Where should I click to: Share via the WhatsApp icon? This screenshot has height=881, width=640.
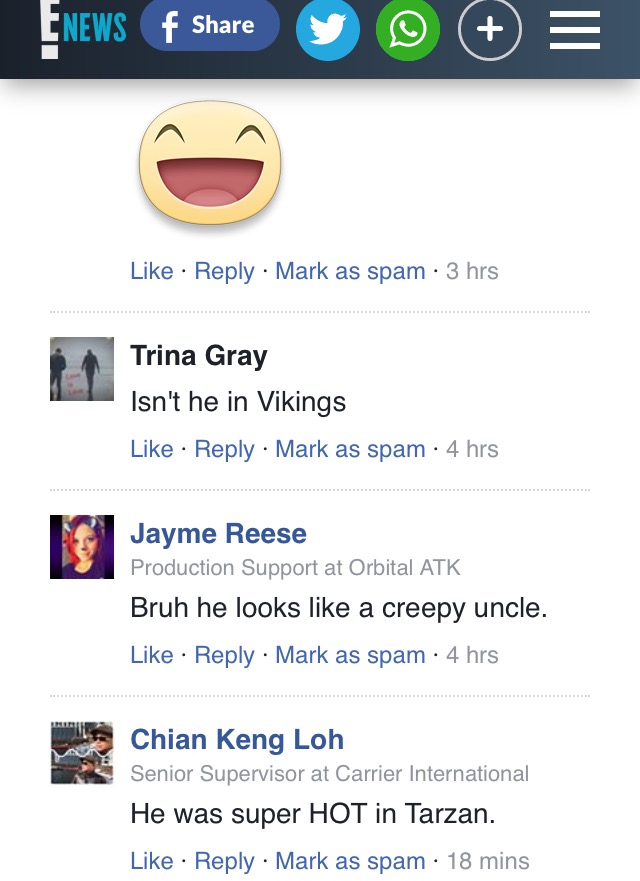(408, 29)
